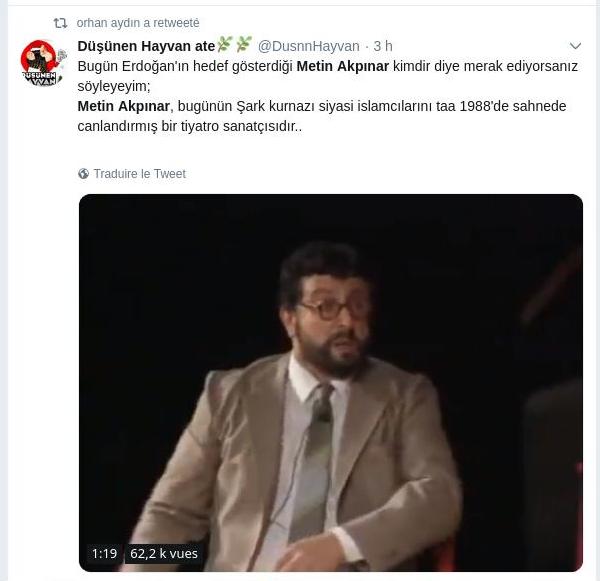This screenshot has width=600, height=581.
Task: Open the tweet's 3 h timestamp
Action: 383,46
